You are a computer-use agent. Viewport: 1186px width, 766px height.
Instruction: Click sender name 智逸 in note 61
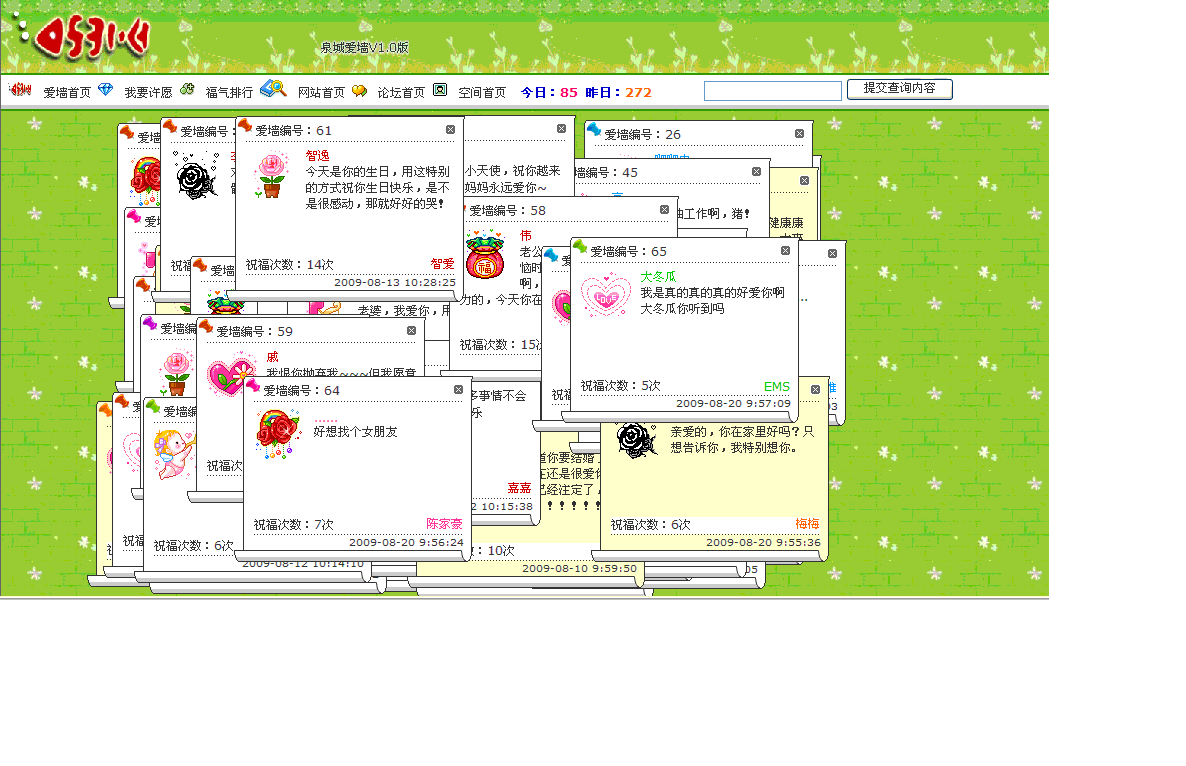[x=318, y=155]
